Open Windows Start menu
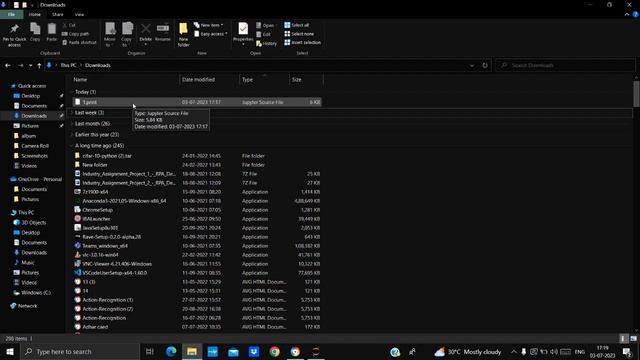The width and height of the screenshot is (640, 360). pos(10,351)
